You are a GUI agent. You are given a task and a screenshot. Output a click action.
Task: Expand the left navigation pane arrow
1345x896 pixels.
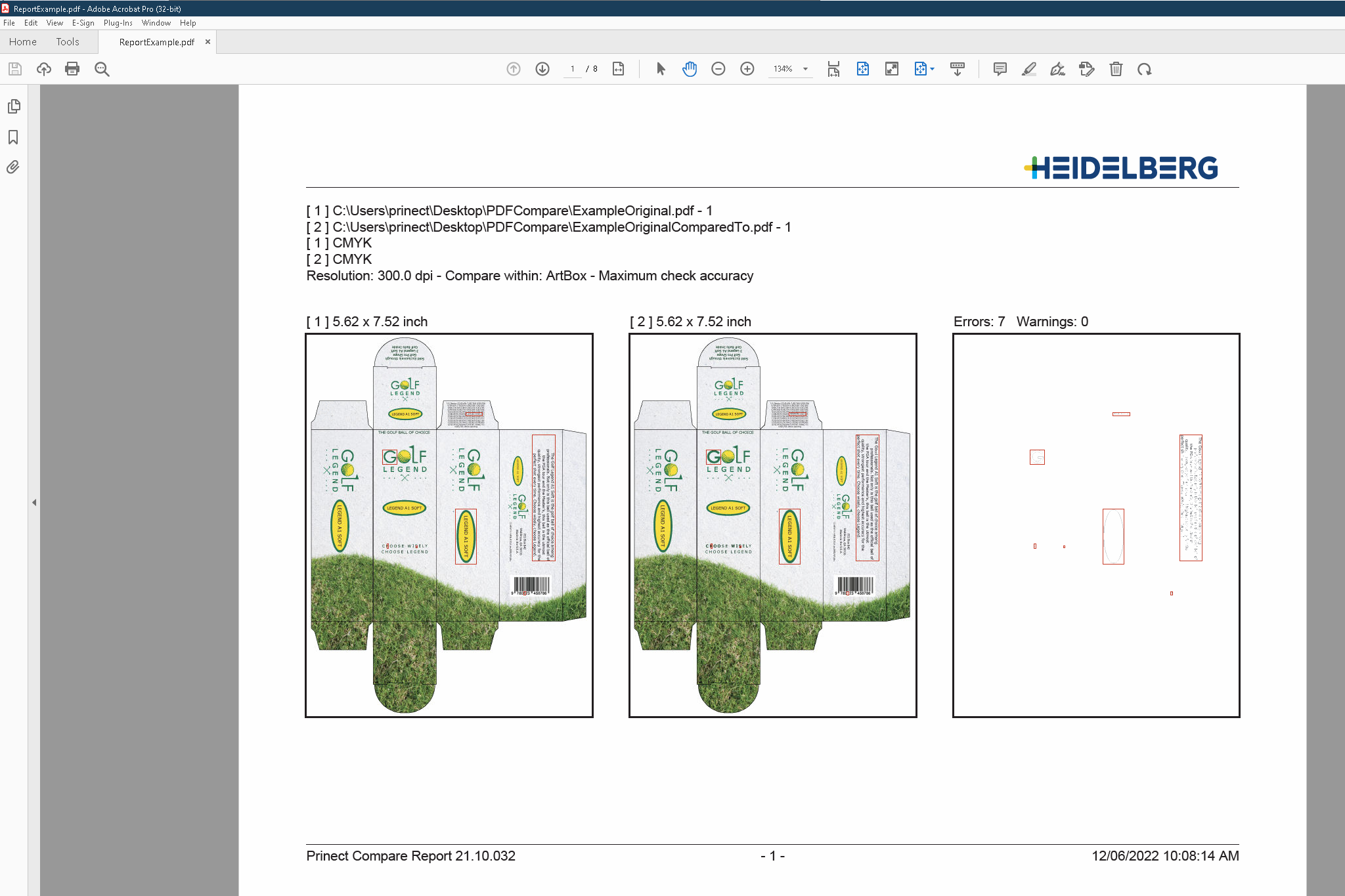34,503
